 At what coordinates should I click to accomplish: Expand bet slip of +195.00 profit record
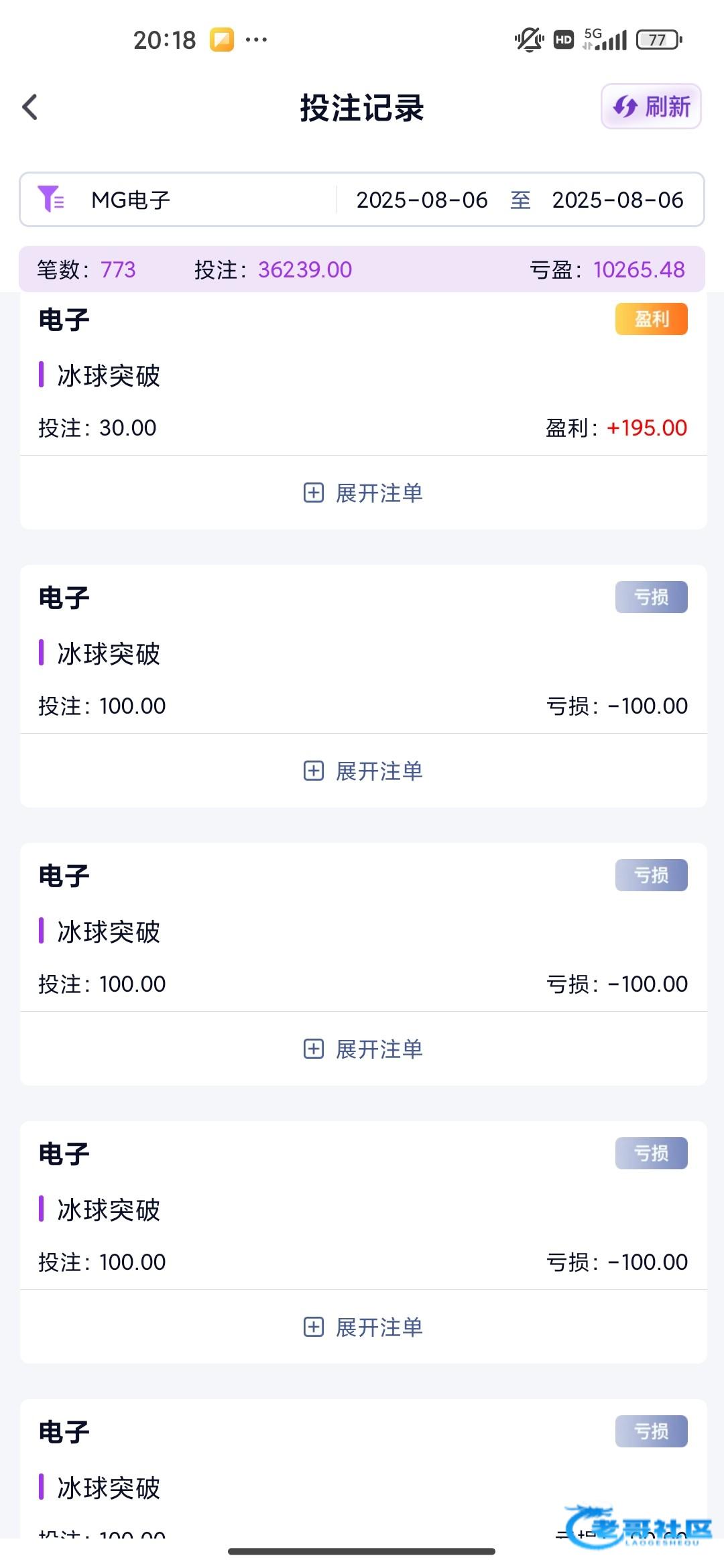pyautogui.click(x=379, y=493)
